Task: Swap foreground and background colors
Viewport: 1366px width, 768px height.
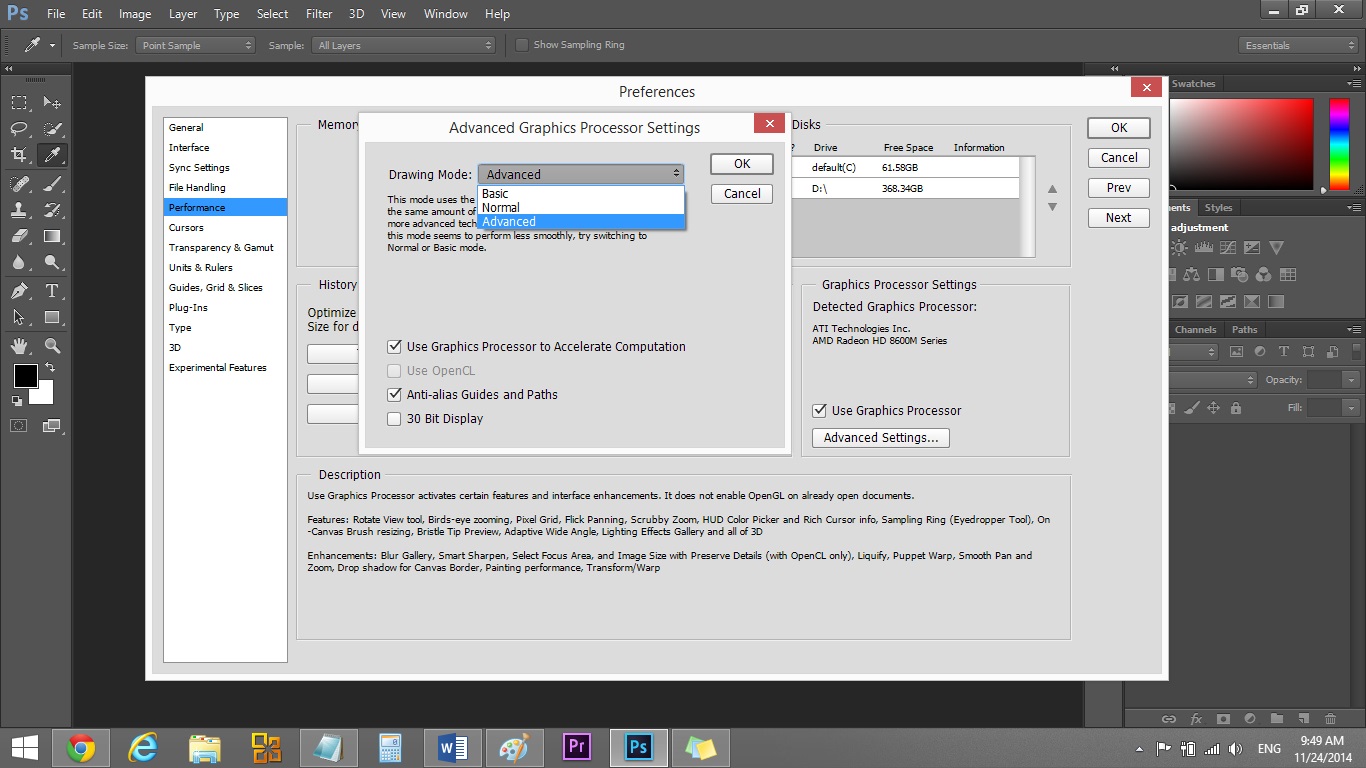Action: coord(50,368)
